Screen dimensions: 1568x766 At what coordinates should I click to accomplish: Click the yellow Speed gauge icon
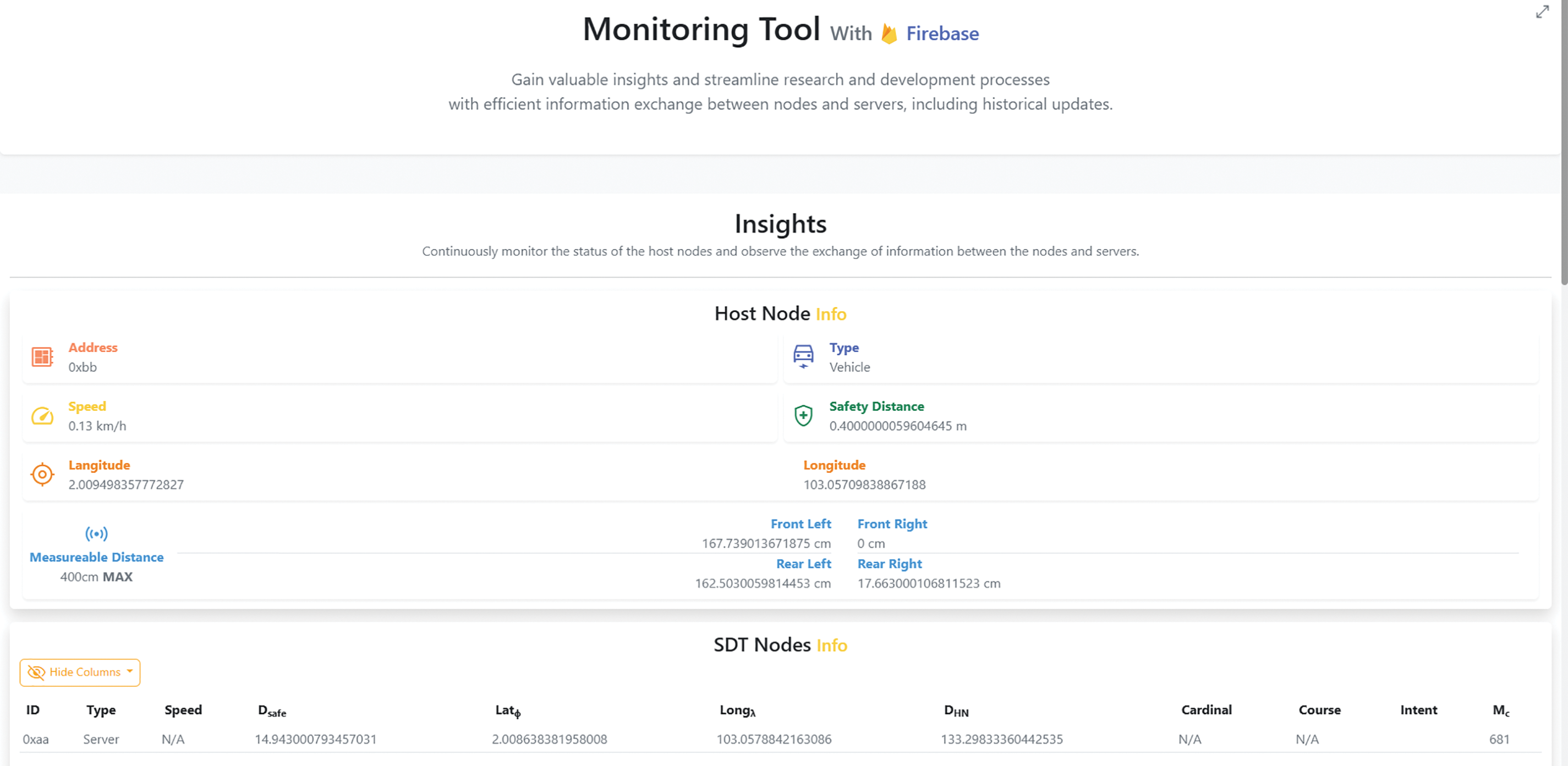[x=42, y=416]
